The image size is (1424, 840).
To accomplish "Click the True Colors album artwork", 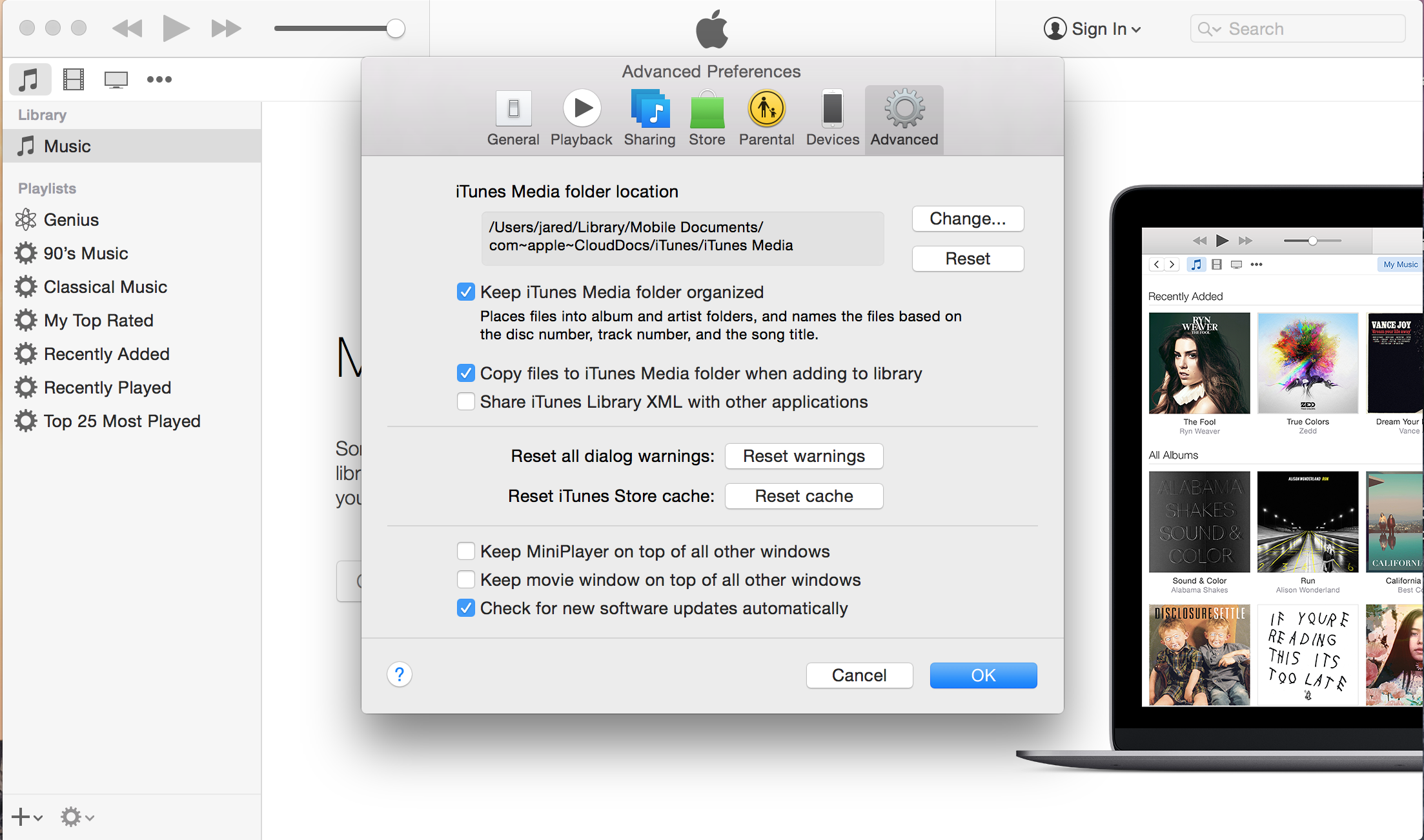I will click(1308, 363).
